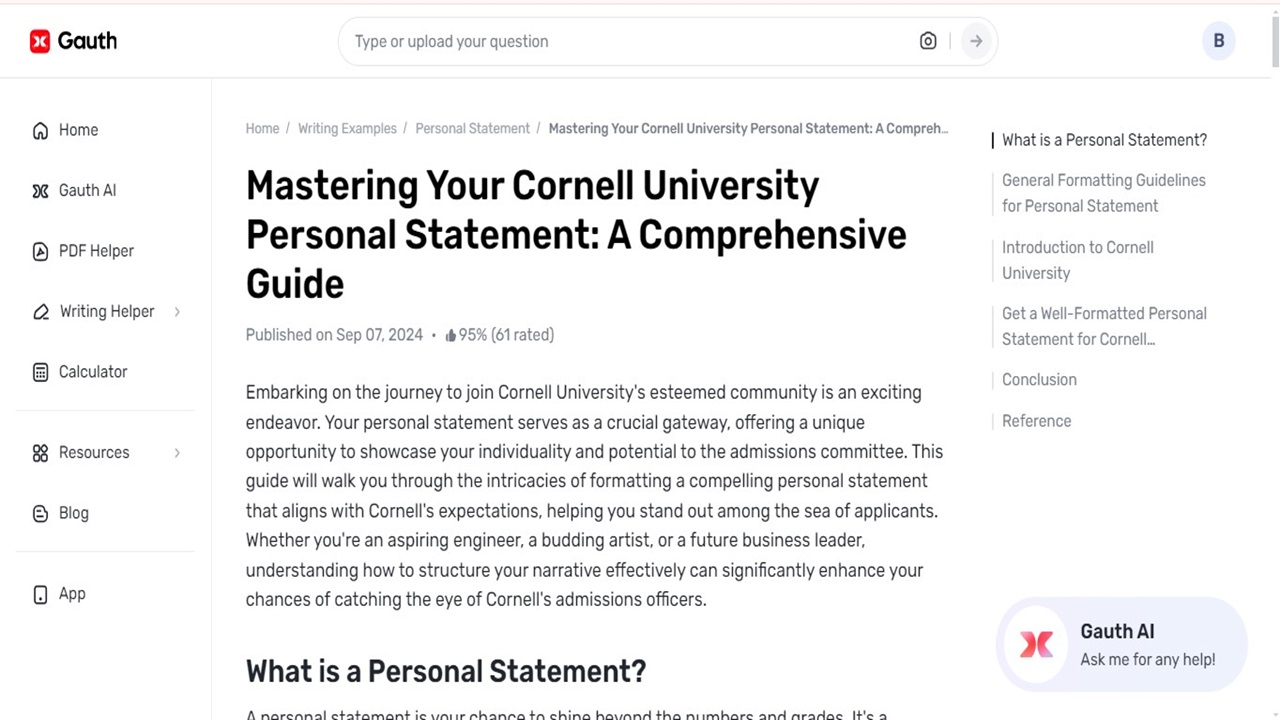Click the Personal Statement breadcrumb link
Screen dimensions: 1280x720
[x=472, y=128]
